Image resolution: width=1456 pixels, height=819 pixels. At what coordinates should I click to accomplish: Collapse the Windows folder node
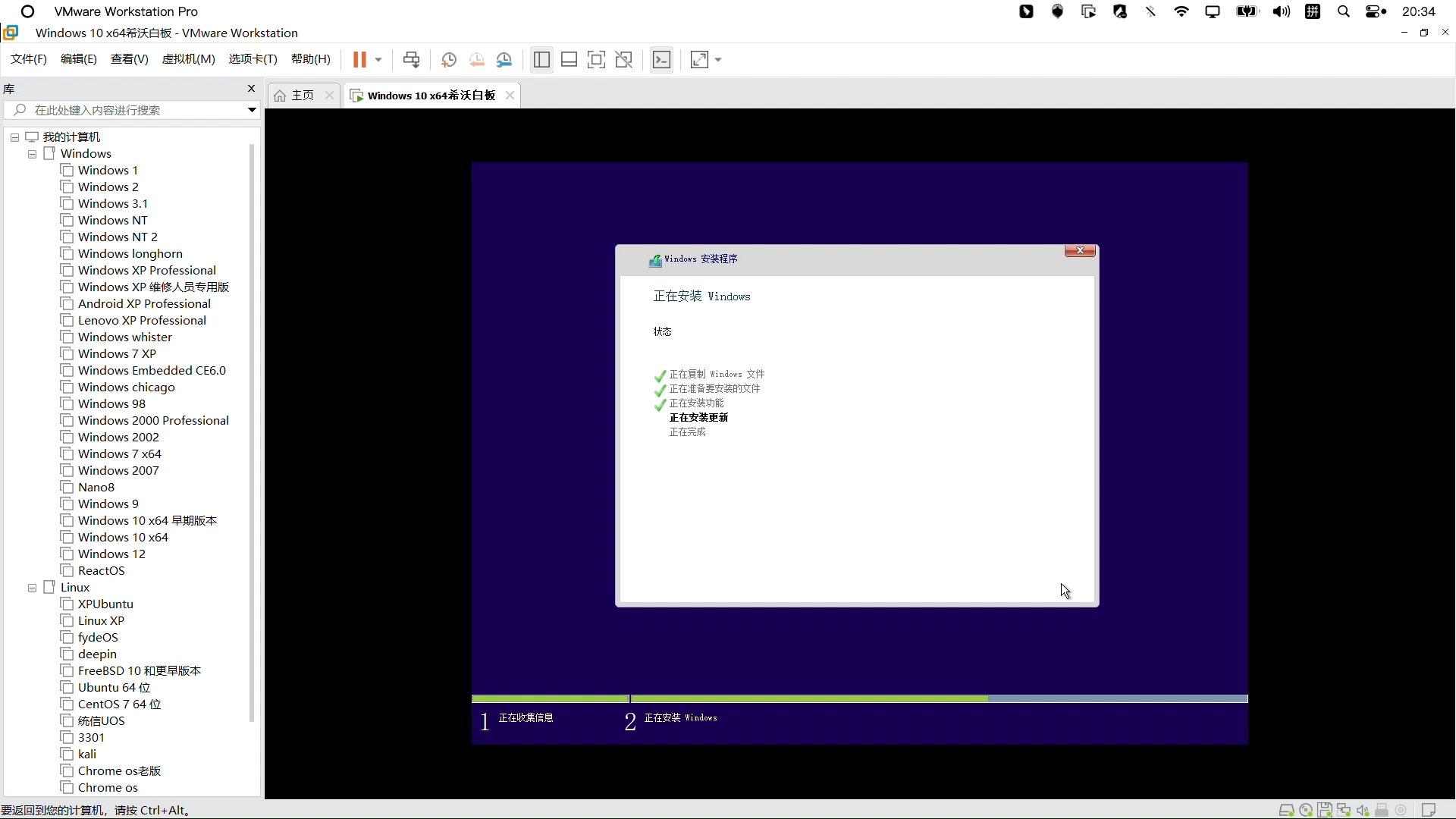(x=32, y=154)
